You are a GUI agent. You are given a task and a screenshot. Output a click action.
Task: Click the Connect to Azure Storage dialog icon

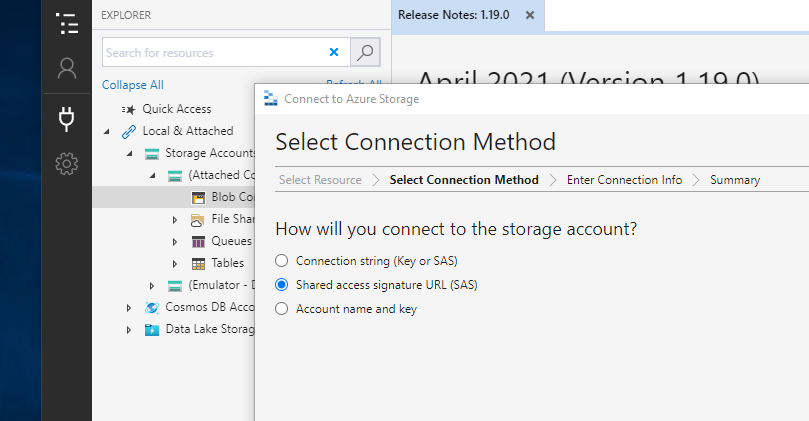click(x=271, y=98)
